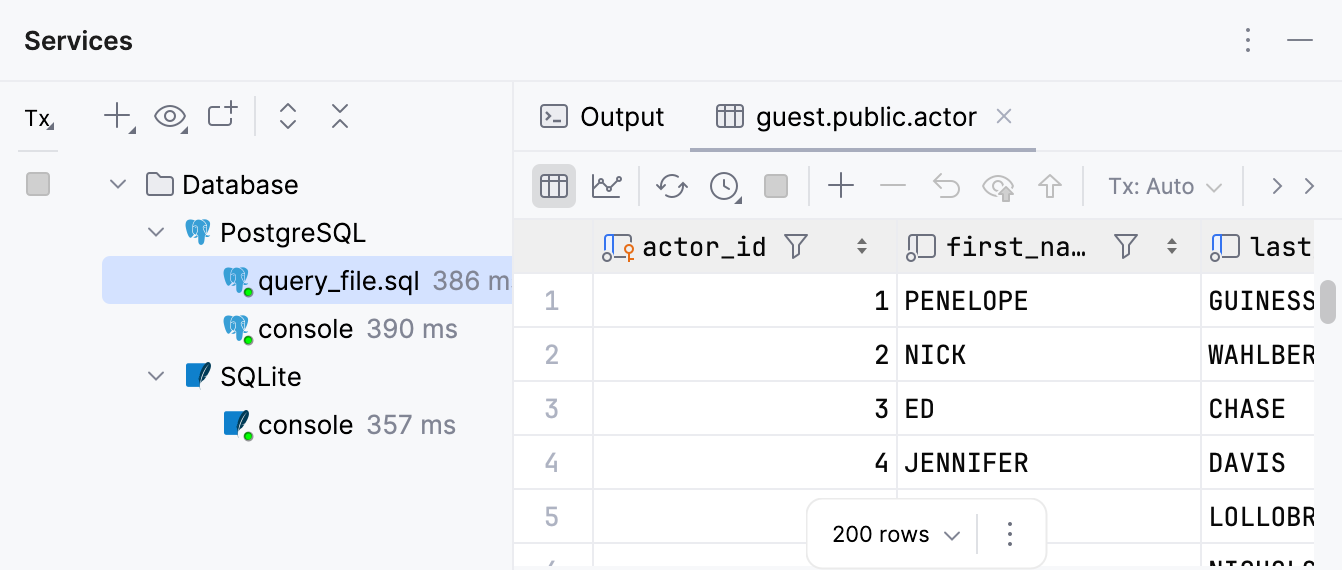The width and height of the screenshot is (1342, 570).
Task: Open the Tx: Auto dropdown
Action: click(1165, 187)
